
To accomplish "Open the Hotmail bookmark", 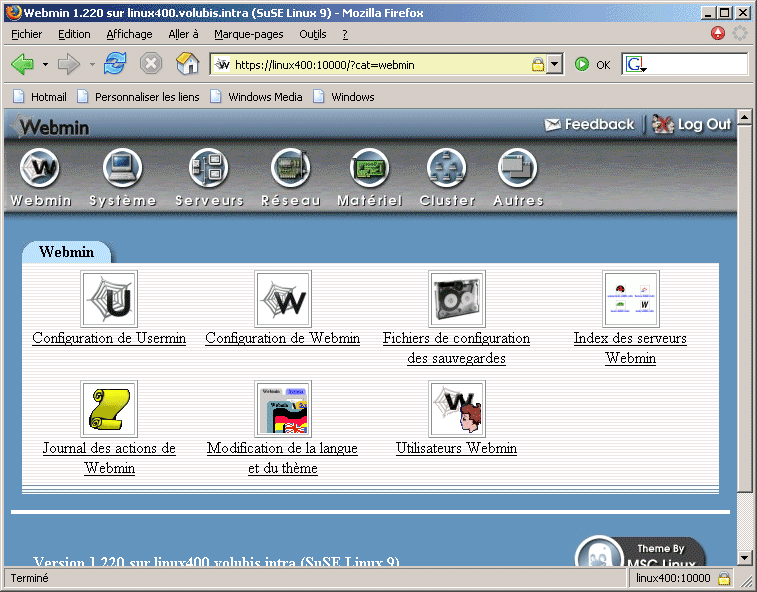I will click(x=40, y=97).
